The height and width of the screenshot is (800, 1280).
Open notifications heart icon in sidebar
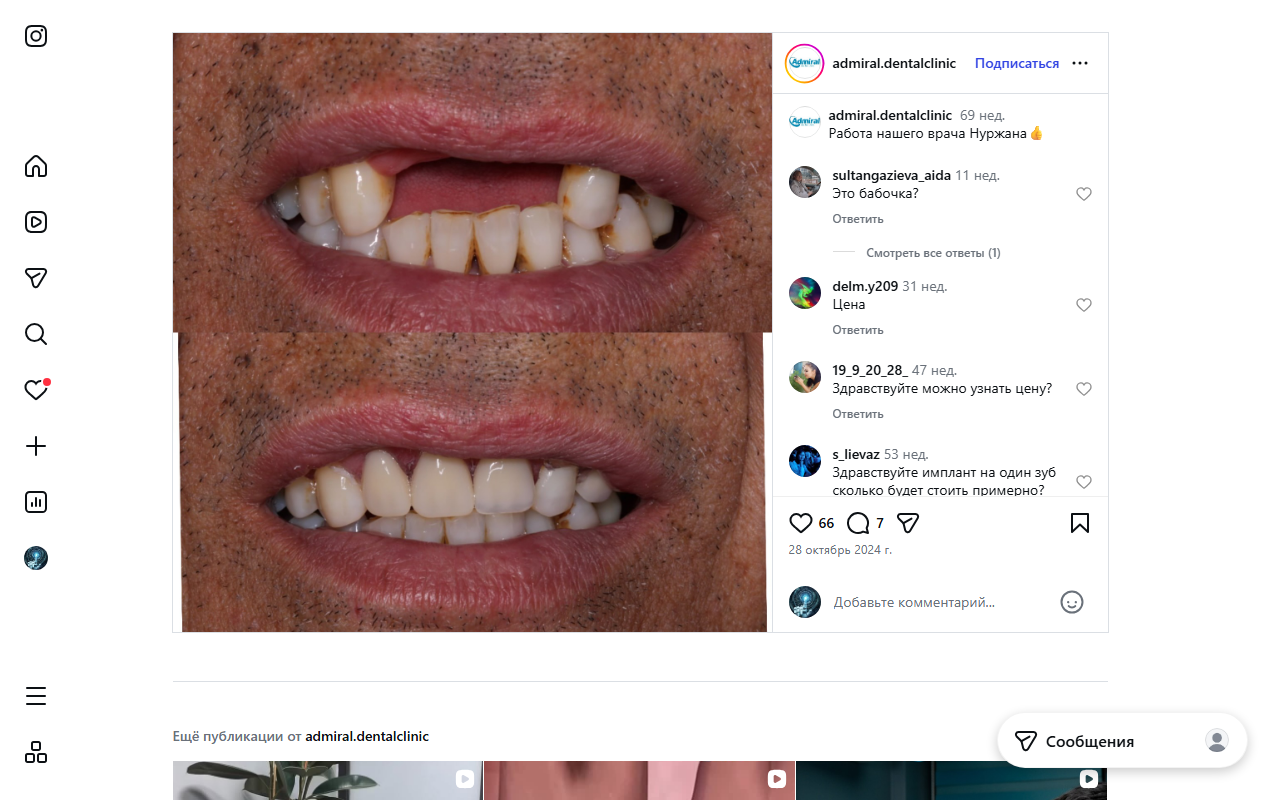(36, 390)
